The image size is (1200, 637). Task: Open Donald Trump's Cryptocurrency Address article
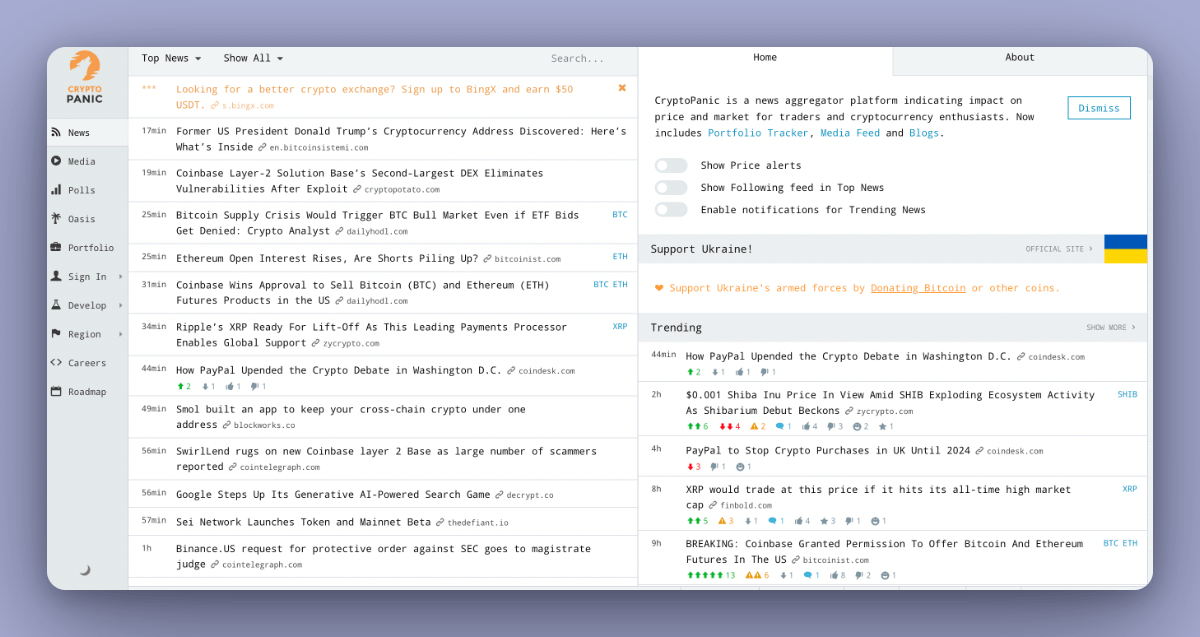coord(401,138)
